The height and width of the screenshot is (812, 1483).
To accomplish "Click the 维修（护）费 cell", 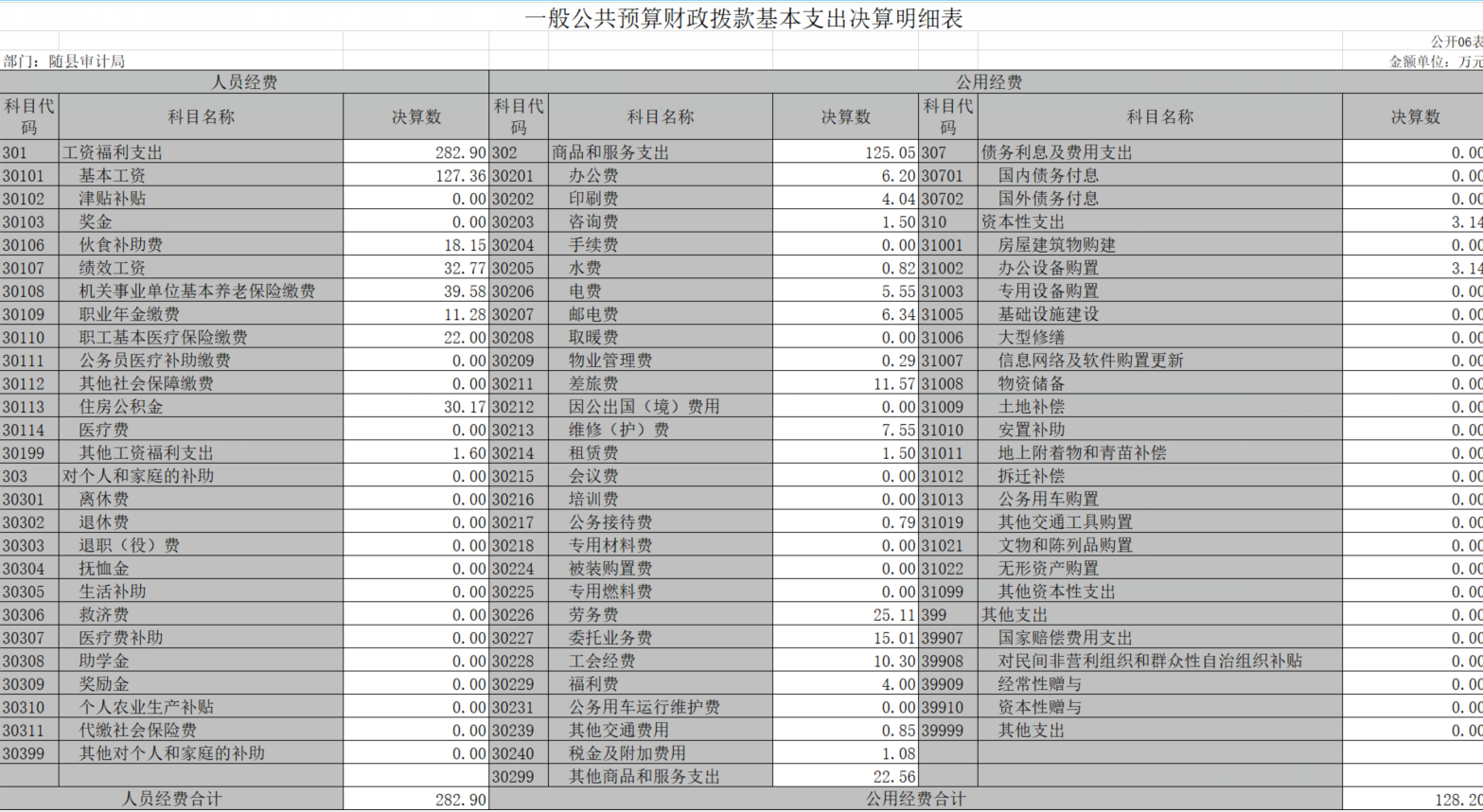I will (661, 430).
